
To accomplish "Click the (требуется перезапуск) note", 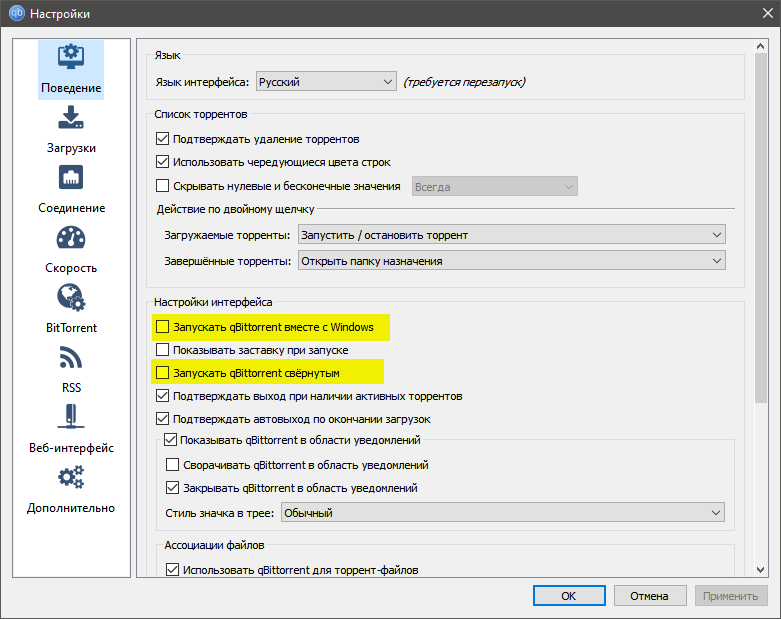I will tap(464, 82).
